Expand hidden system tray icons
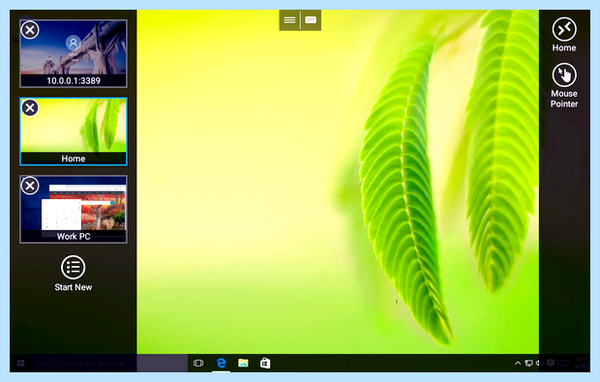Image resolution: width=600 pixels, height=382 pixels. (518, 363)
